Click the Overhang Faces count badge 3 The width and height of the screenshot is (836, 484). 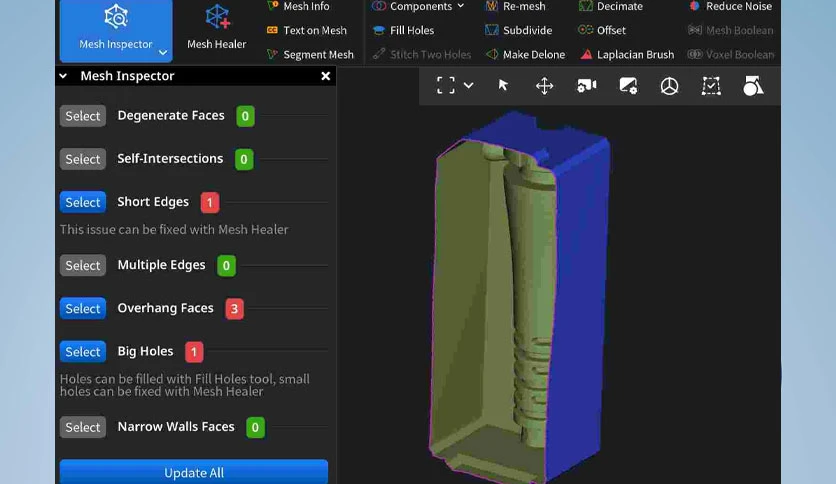click(x=235, y=309)
